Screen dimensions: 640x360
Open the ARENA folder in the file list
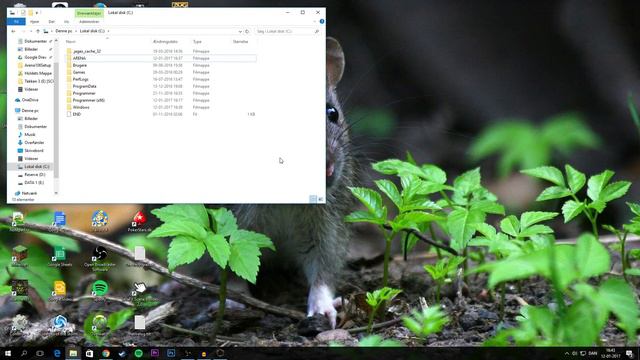[162, 58]
